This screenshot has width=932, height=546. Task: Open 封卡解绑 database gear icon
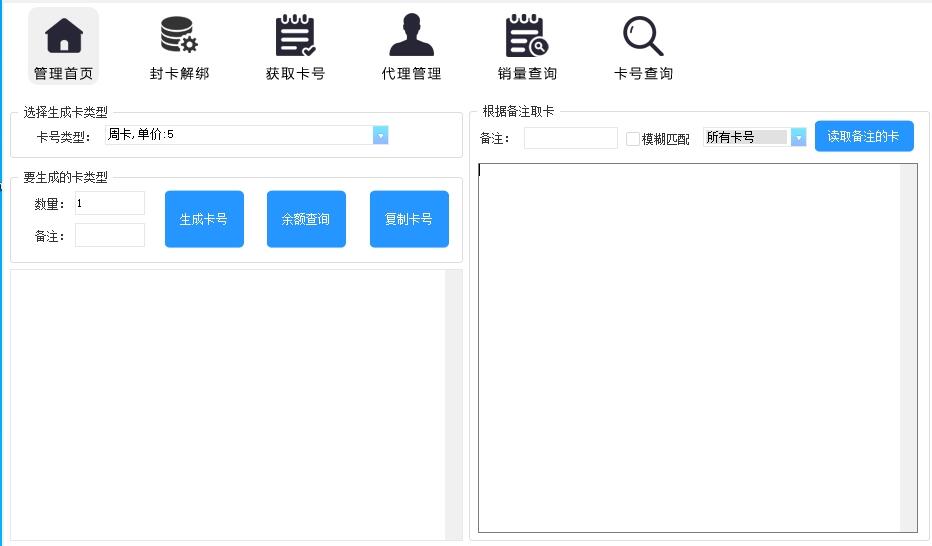(x=179, y=36)
